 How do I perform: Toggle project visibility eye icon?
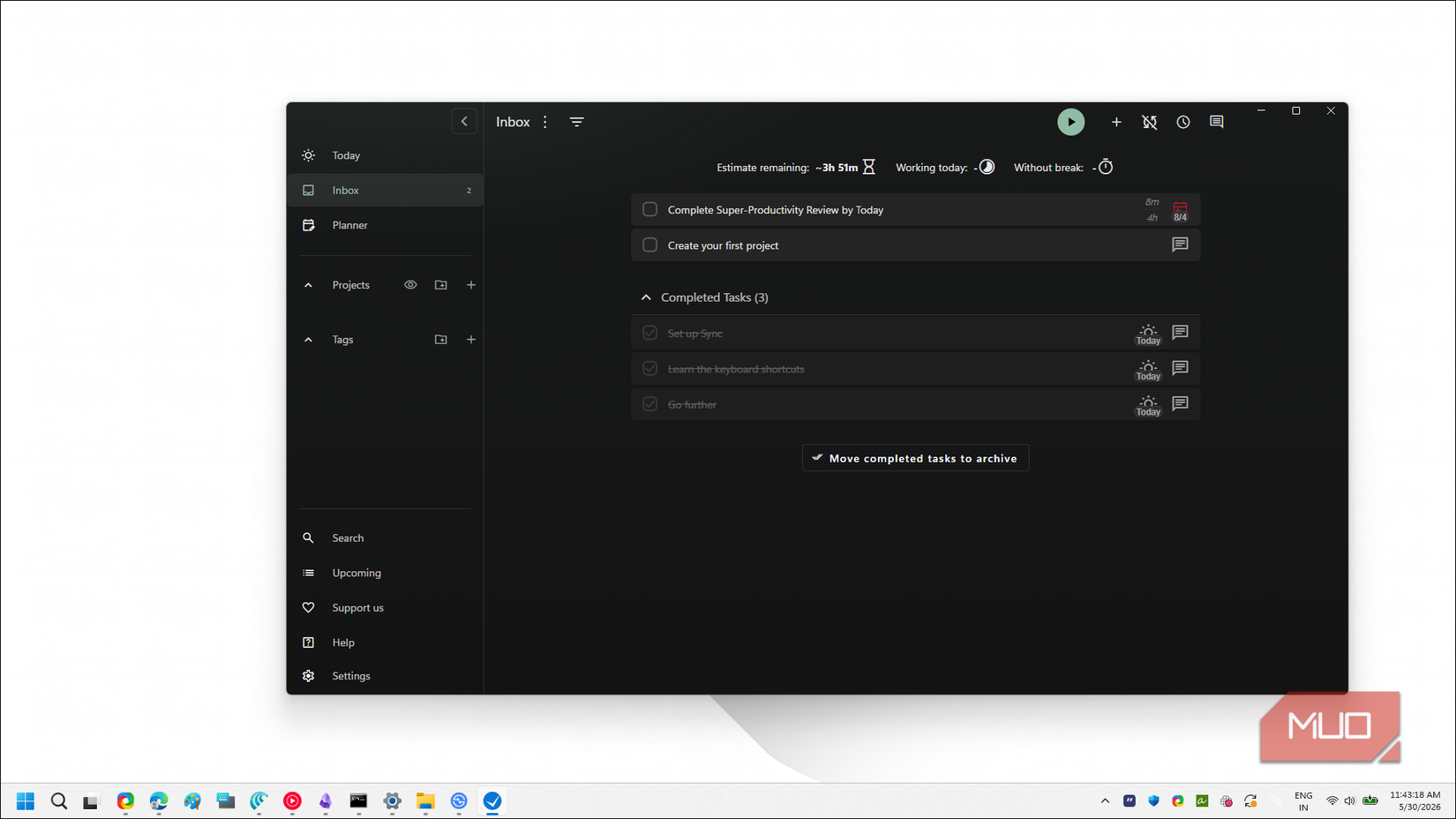click(410, 285)
